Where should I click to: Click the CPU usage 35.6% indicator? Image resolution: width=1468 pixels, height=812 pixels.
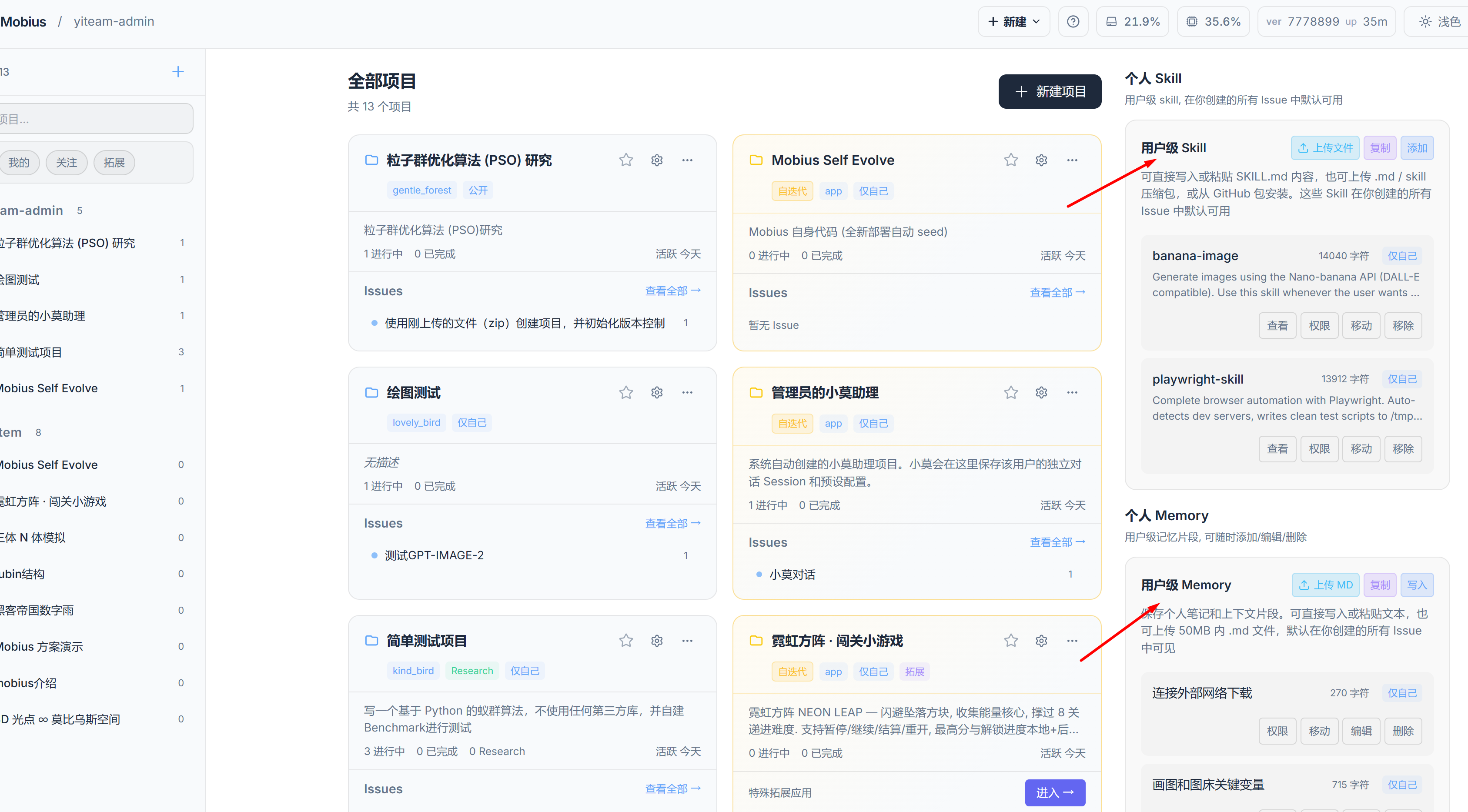1213,22
